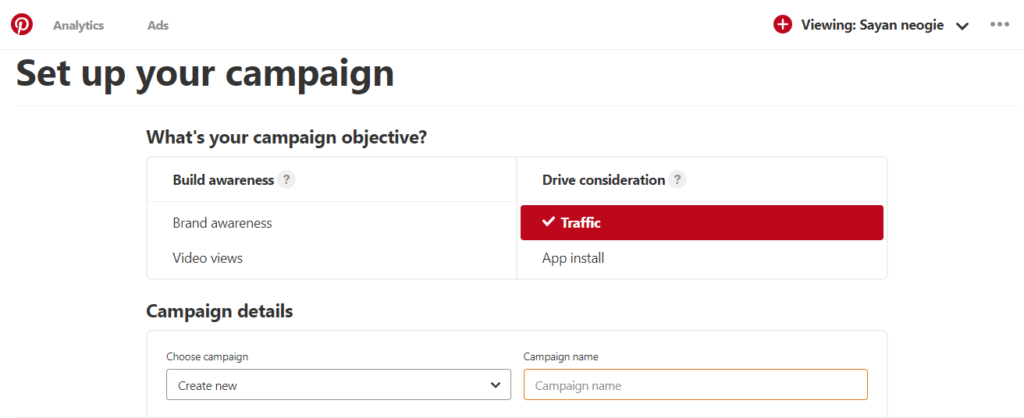Screen dimensions: 1024x418
Task: Click the Pinterest logo icon
Action: pyautogui.click(x=22, y=25)
